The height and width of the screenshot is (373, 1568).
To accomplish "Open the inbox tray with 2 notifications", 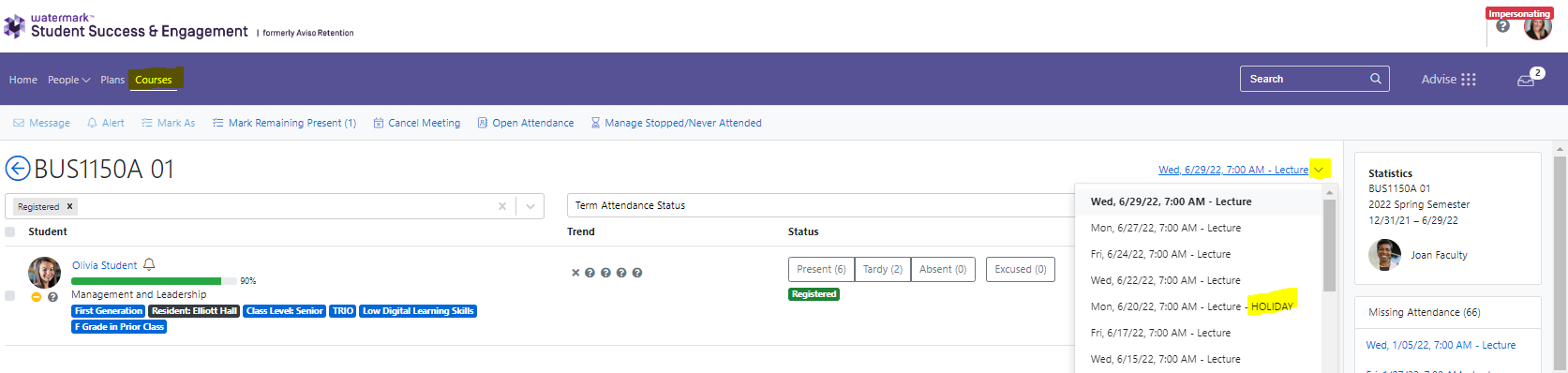I will point(1526,81).
